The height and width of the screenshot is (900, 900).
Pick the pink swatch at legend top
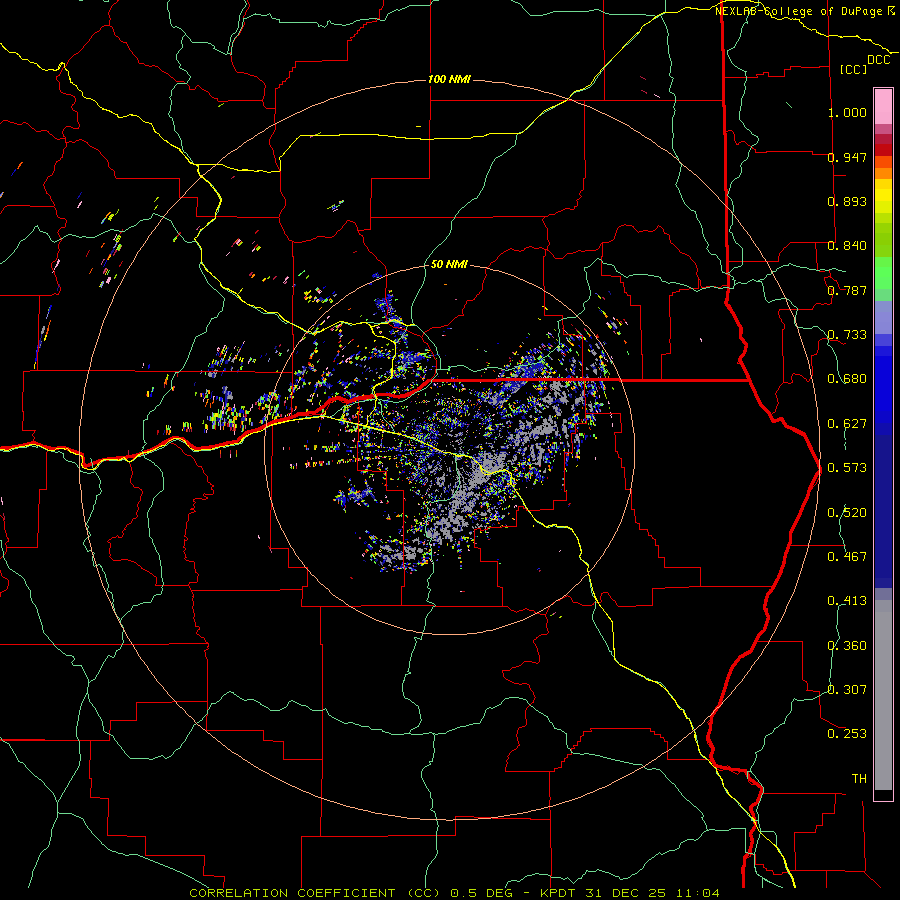[x=883, y=106]
